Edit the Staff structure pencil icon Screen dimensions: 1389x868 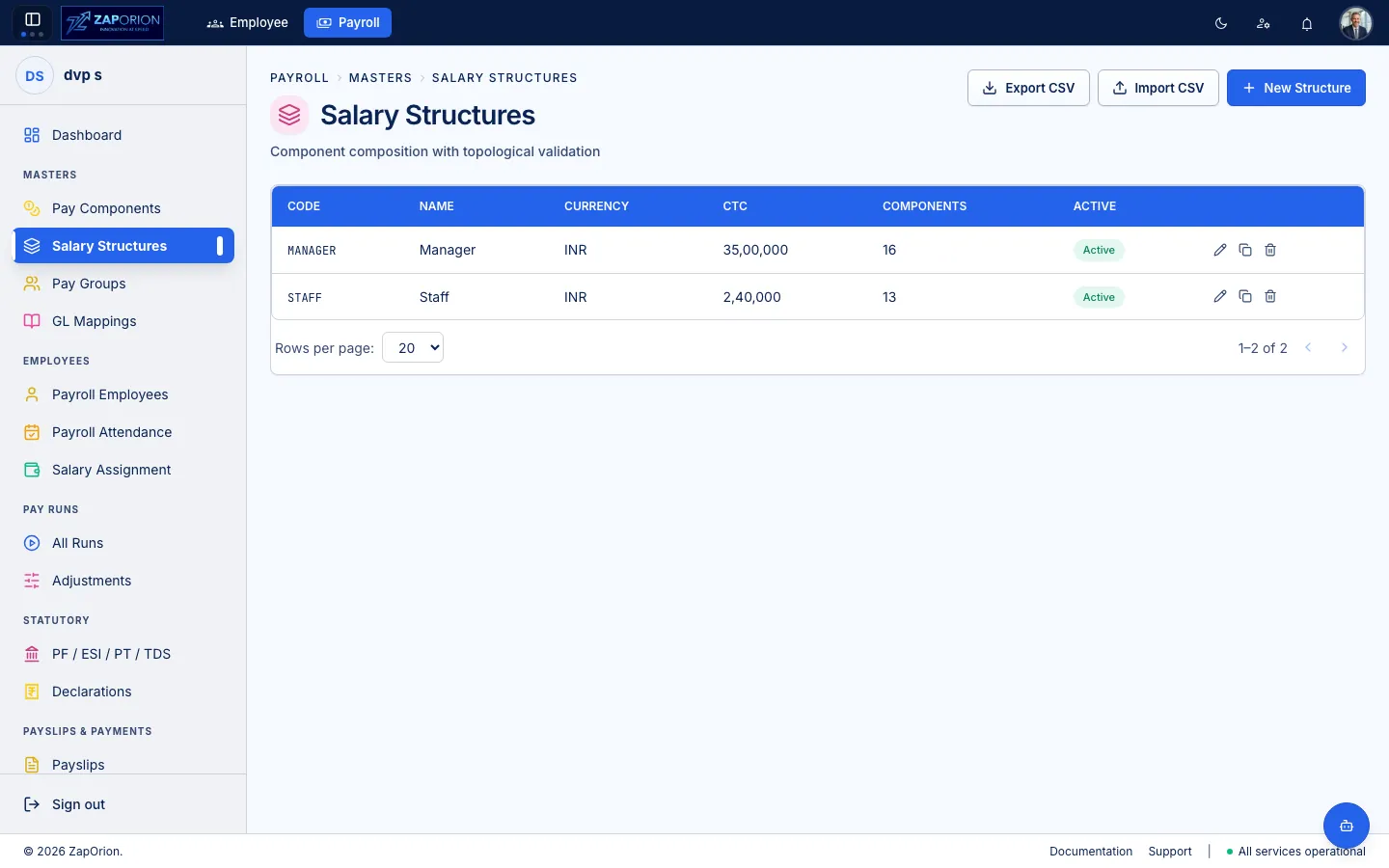point(1220,296)
